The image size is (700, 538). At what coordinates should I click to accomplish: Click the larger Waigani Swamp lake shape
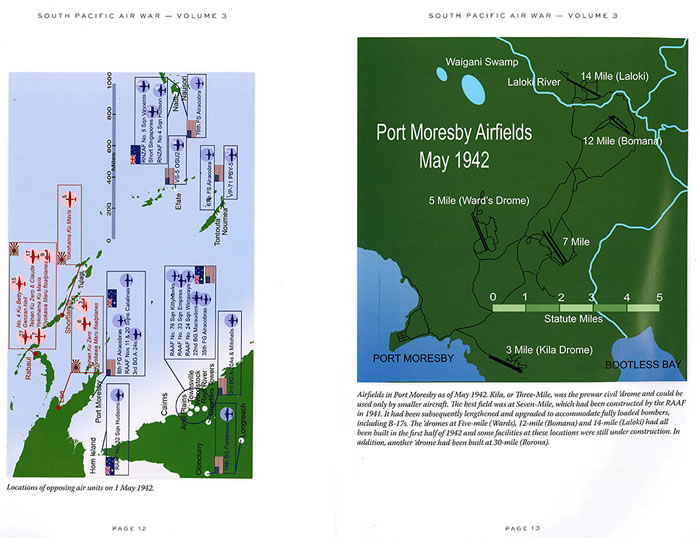[473, 89]
